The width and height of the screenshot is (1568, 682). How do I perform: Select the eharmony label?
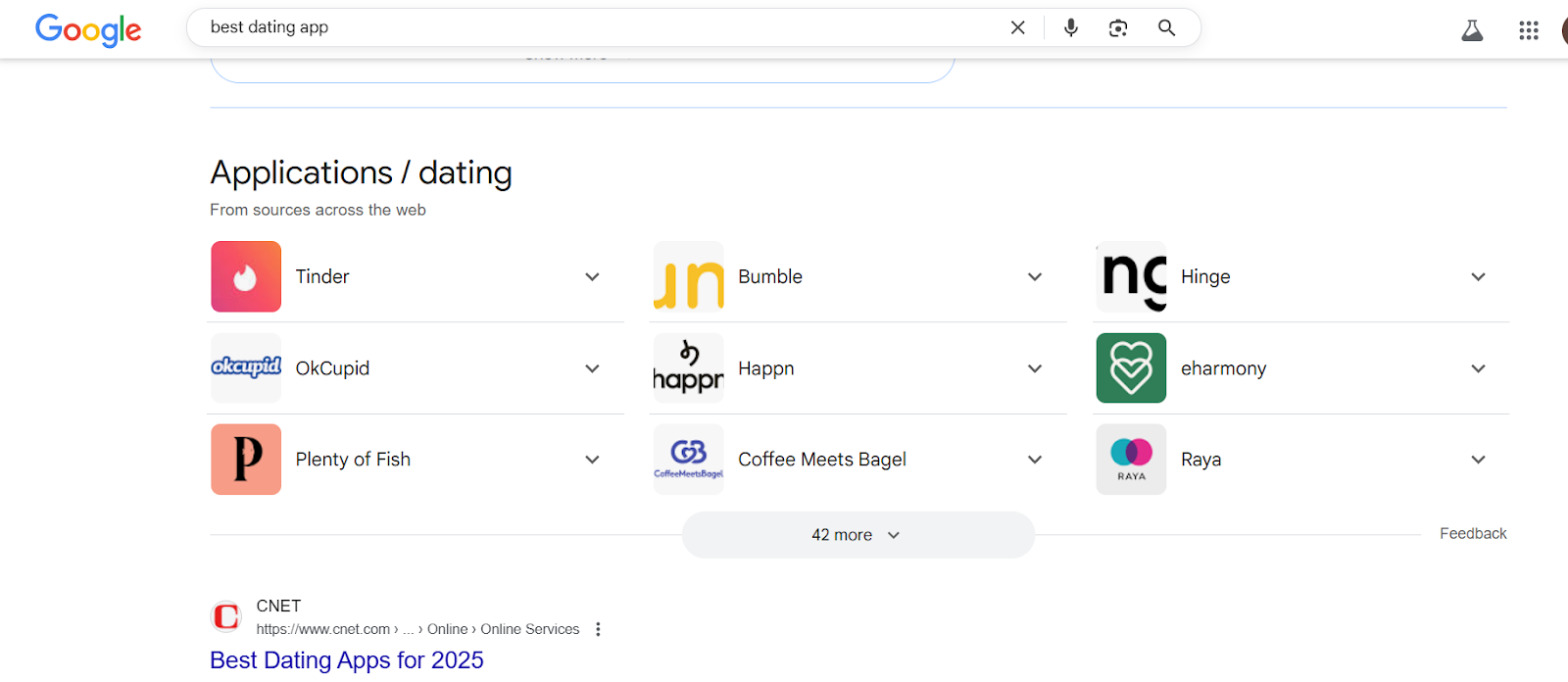pos(1223,368)
